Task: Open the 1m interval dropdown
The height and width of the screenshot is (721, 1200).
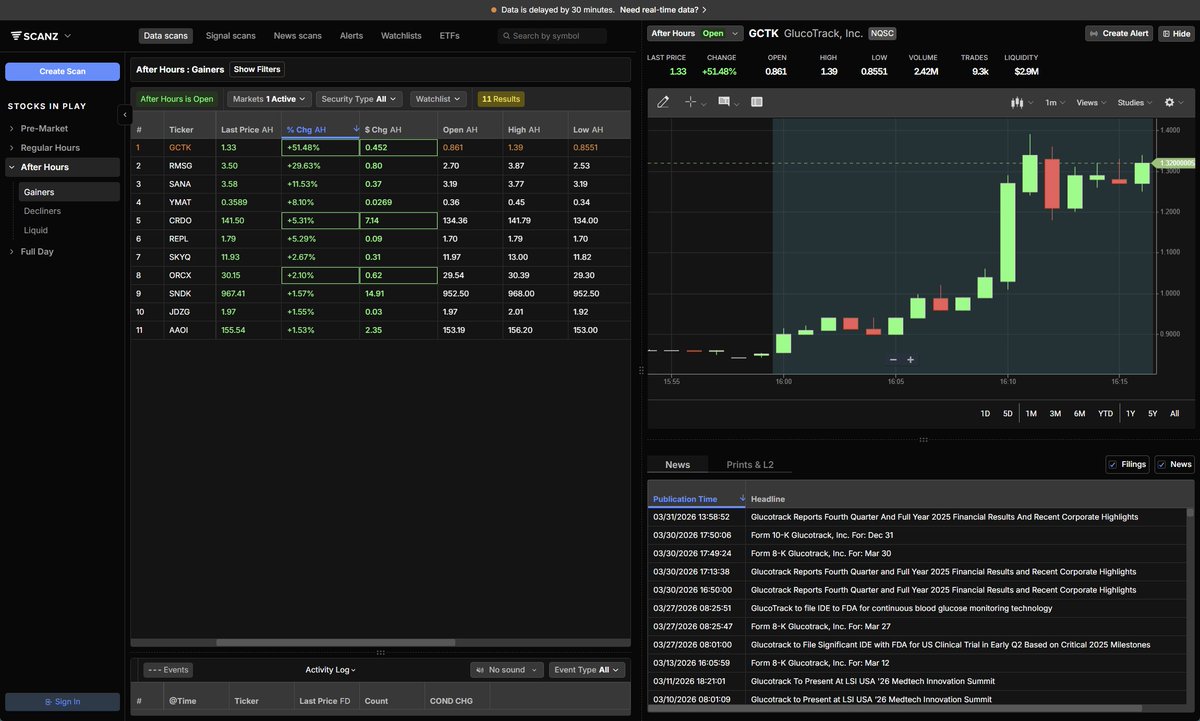Action: [1054, 102]
